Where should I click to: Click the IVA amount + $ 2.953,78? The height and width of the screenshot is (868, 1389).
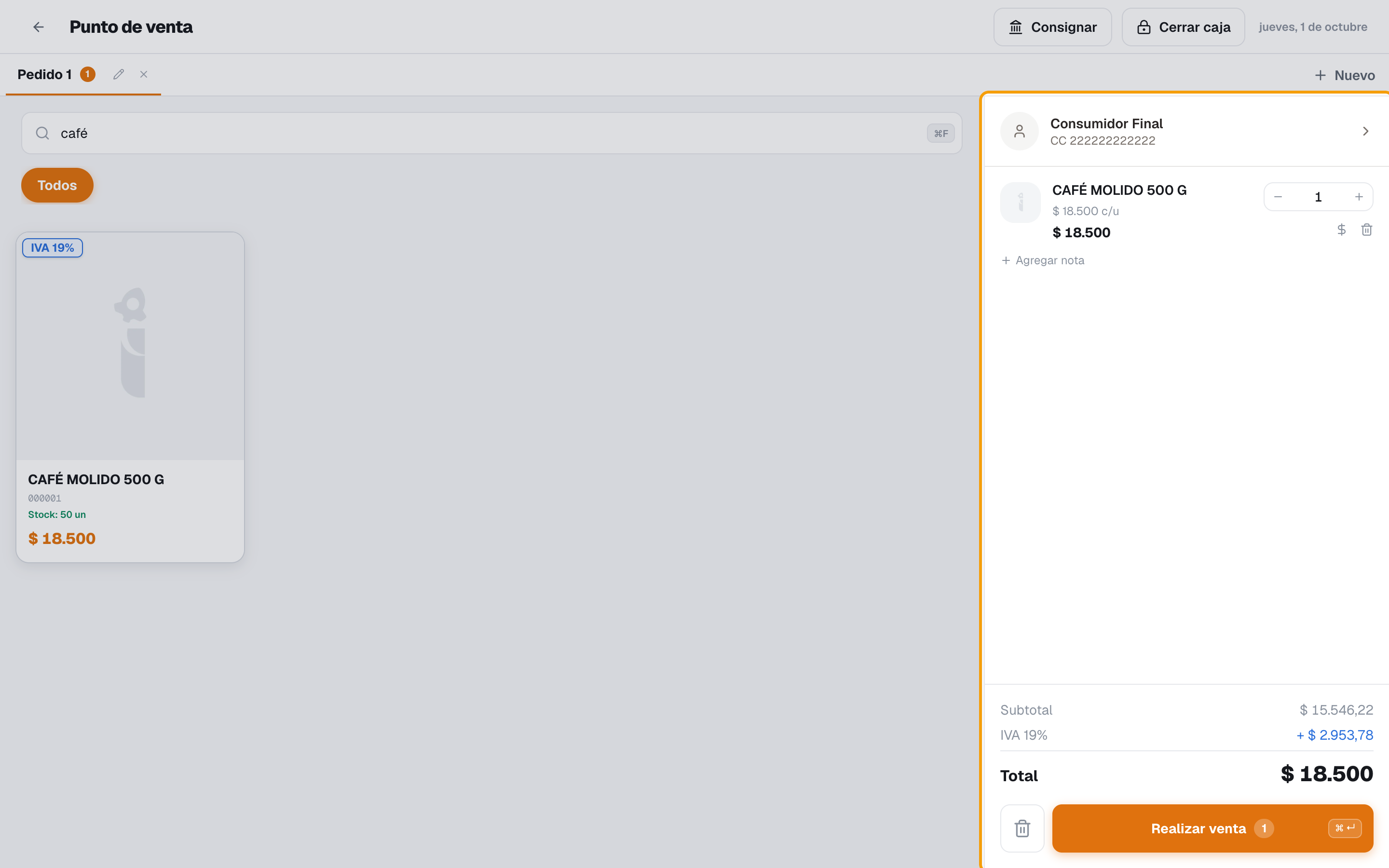(1335, 735)
